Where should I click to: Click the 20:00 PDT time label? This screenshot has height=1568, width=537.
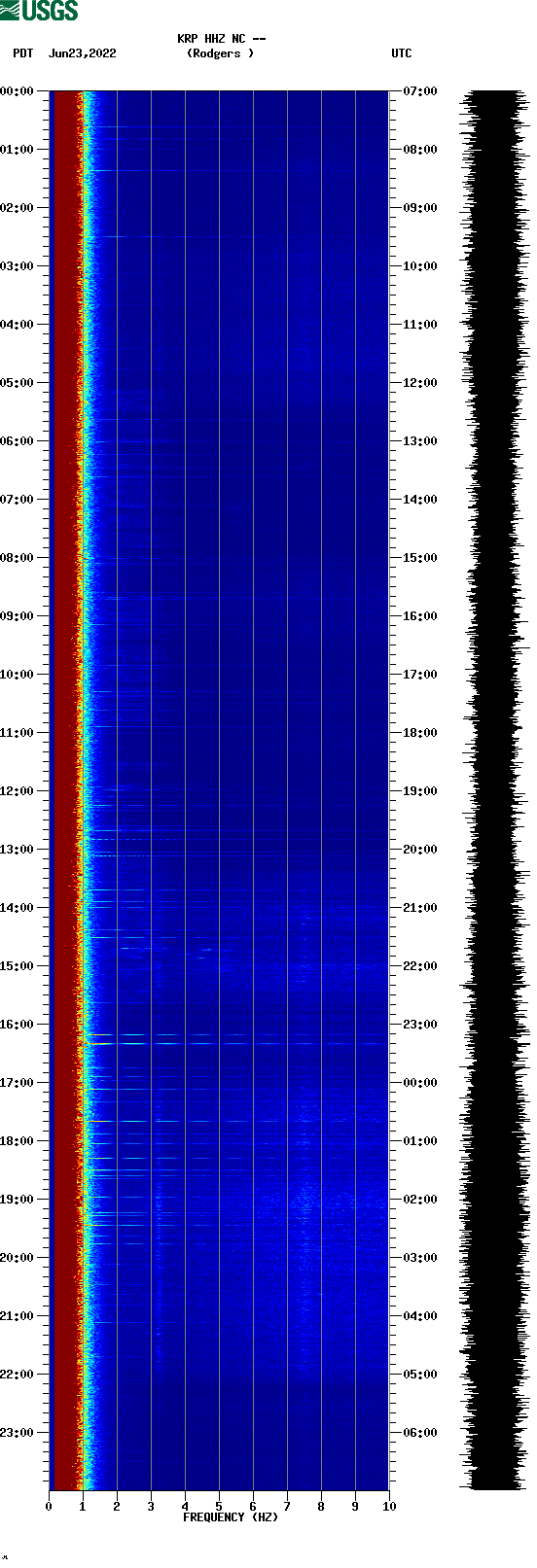tap(18, 1258)
